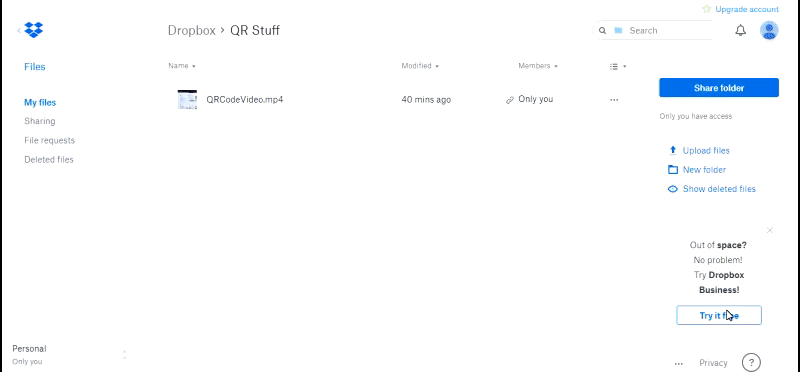Go to Deleted files section
This screenshot has width=800, height=372.
click(x=49, y=160)
